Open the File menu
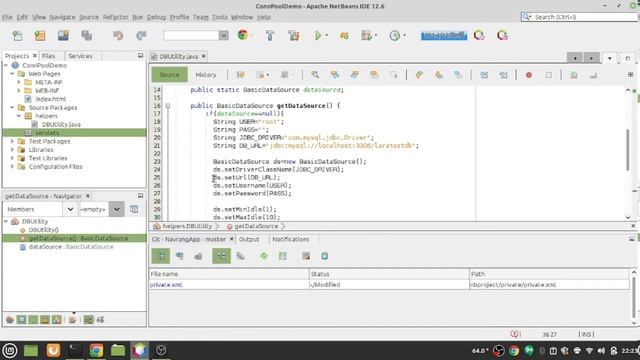Screen dimensions: 640x360 tap(7, 17)
